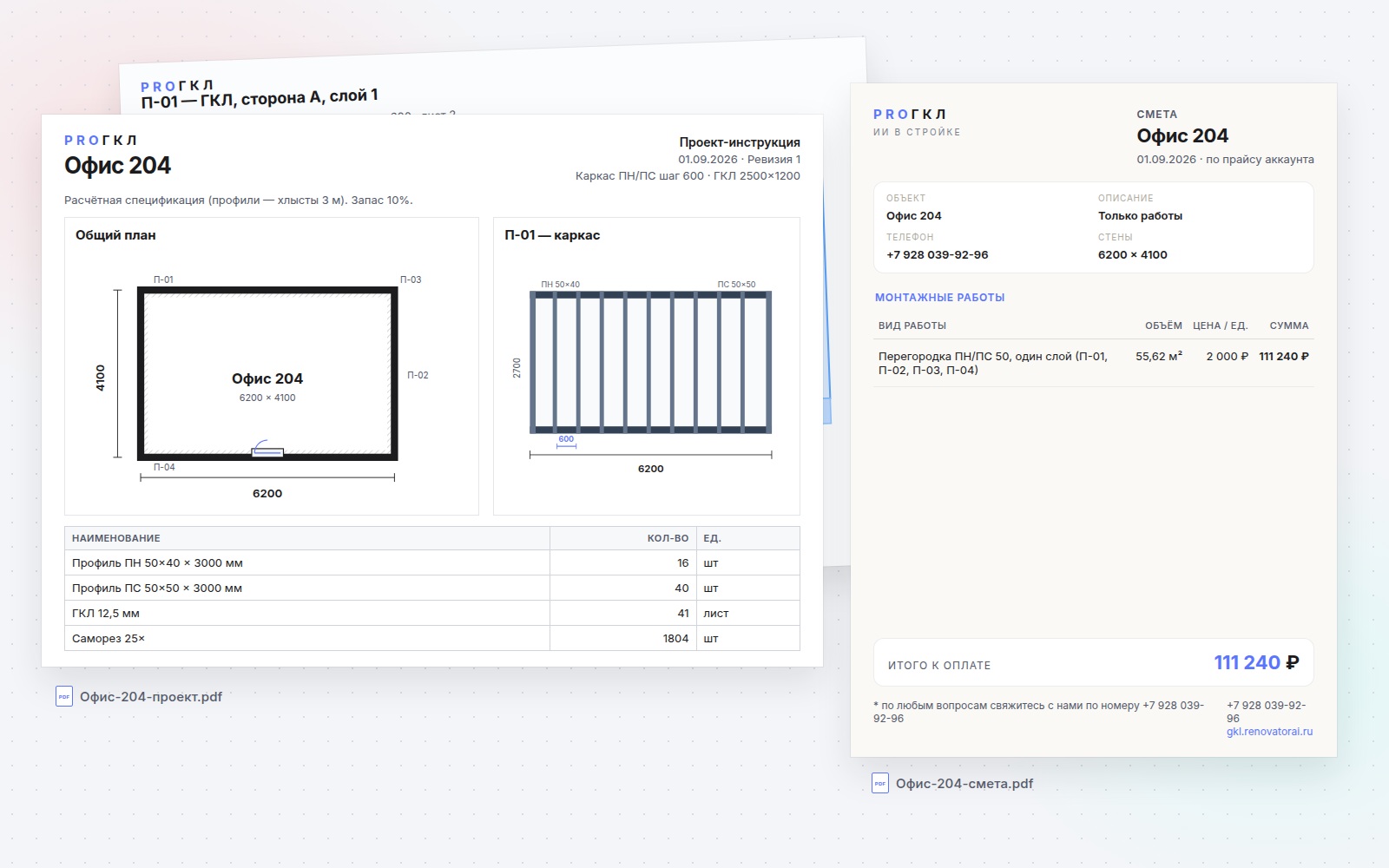1389x868 pixels.
Task: Select the phone '+7 928 039-92-96' under Телефон
Action: point(938,255)
